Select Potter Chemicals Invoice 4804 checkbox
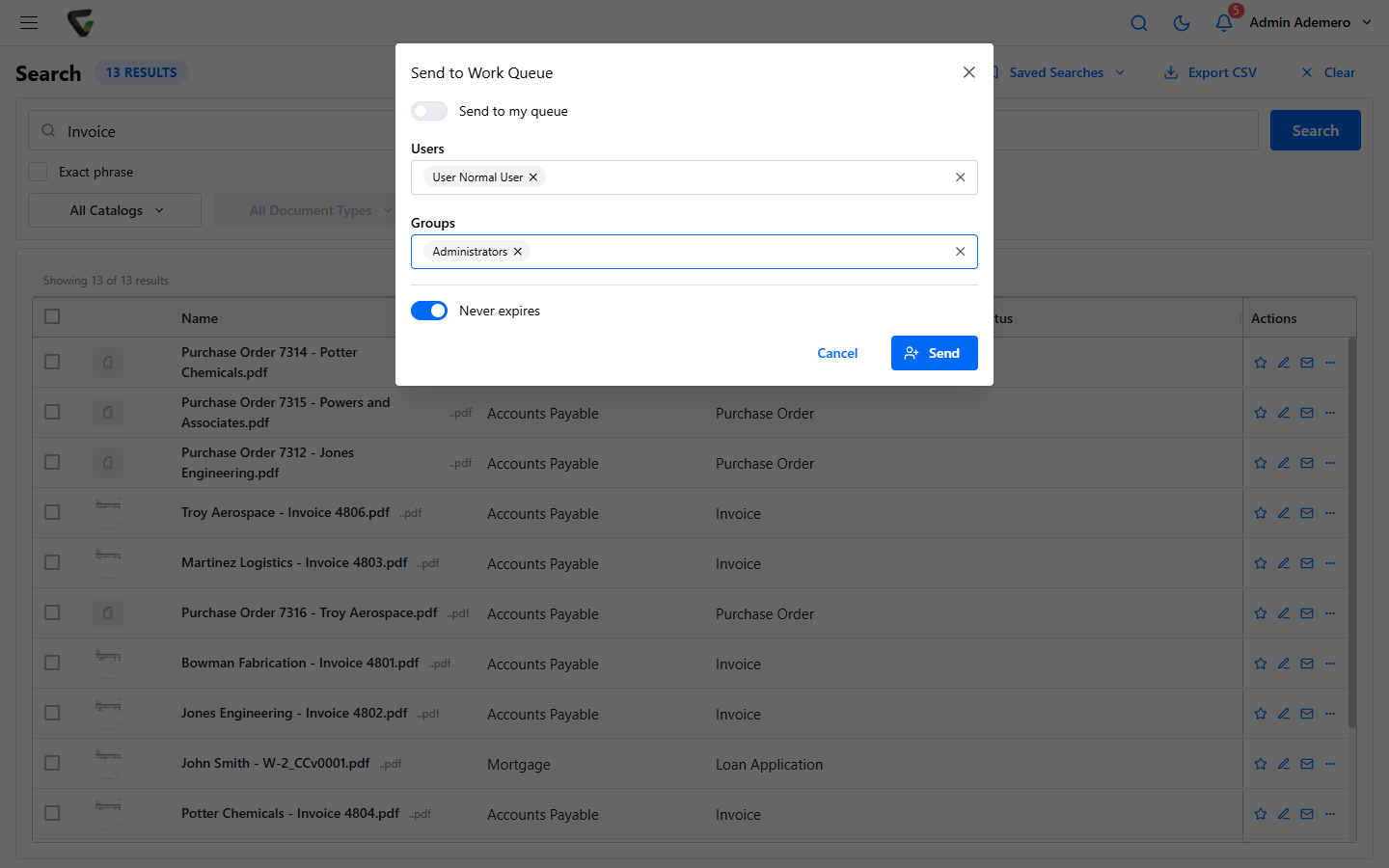 coord(52,813)
